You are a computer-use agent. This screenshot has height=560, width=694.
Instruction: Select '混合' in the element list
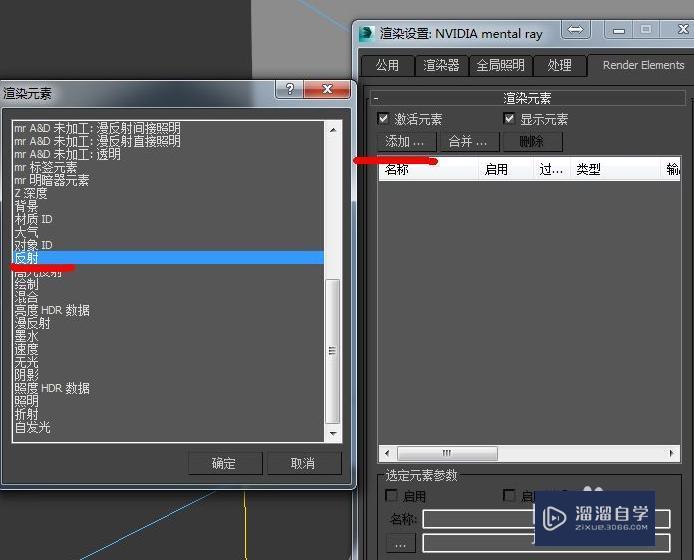(168, 297)
